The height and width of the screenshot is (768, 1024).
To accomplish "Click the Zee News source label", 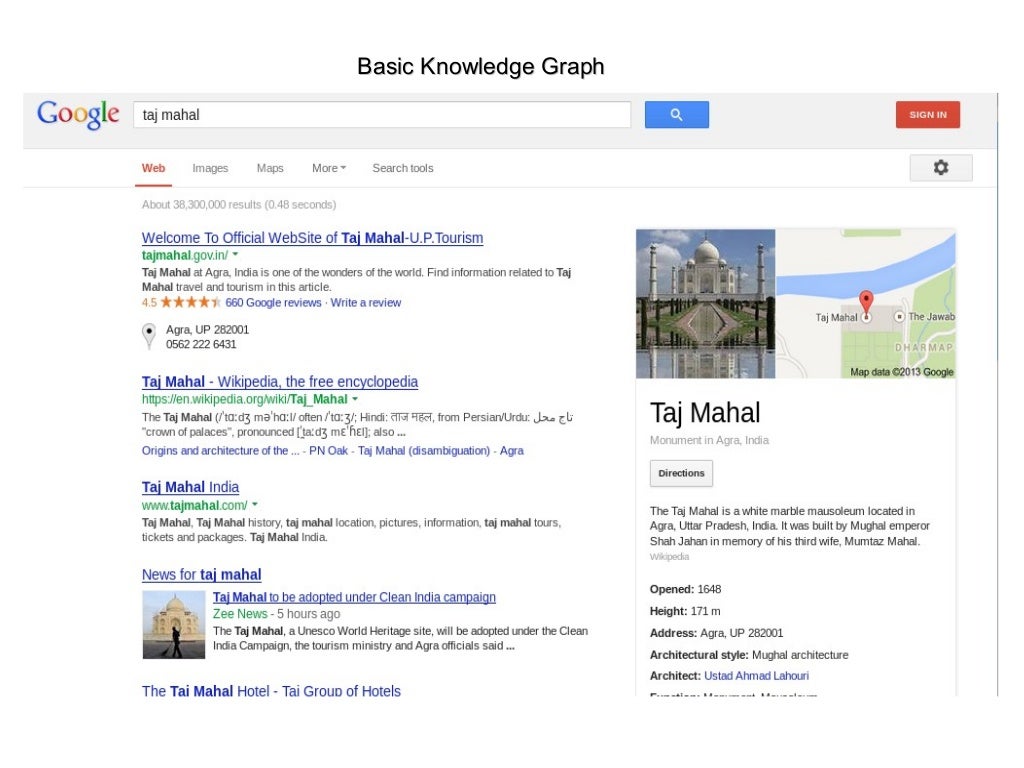I will coord(240,614).
